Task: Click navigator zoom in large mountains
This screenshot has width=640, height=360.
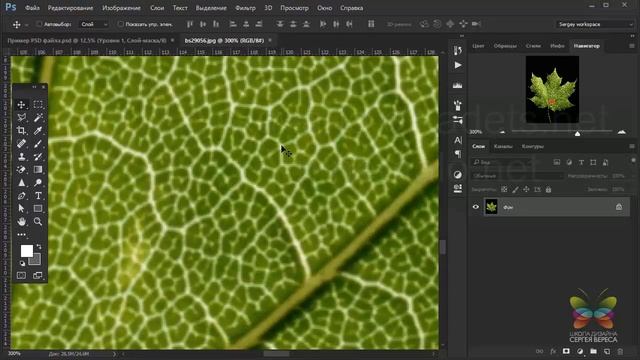Action: click(x=622, y=132)
